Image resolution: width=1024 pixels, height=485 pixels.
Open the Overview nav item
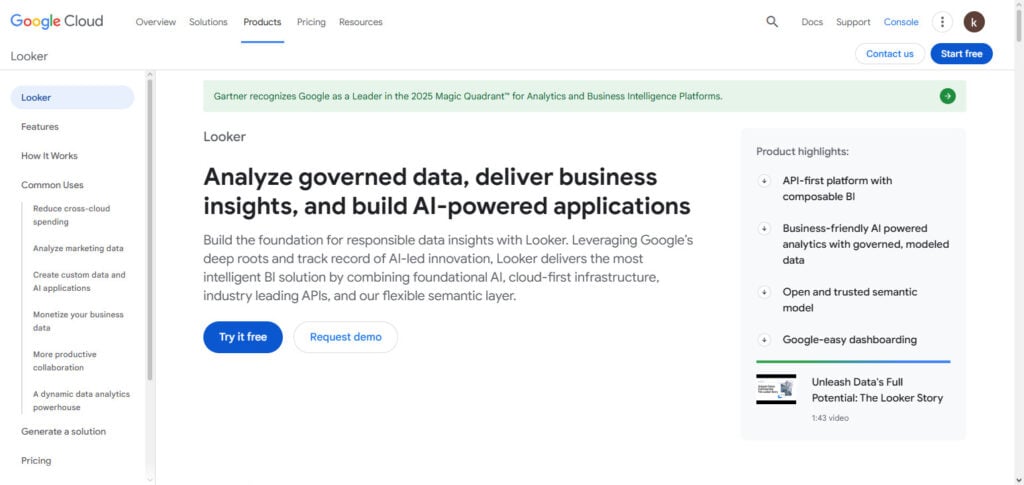(x=155, y=22)
